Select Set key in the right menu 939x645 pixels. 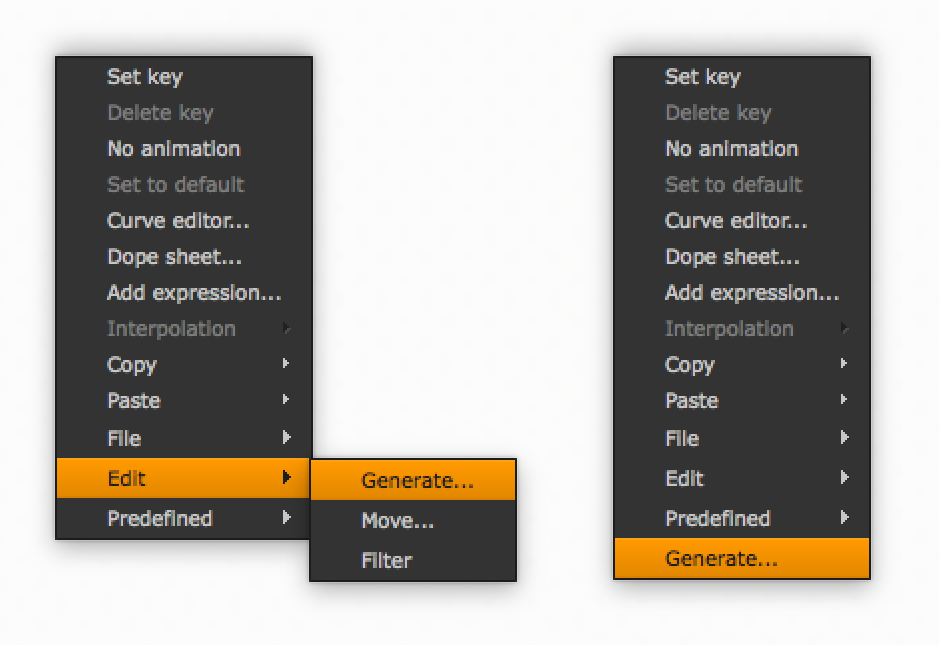(x=702, y=76)
